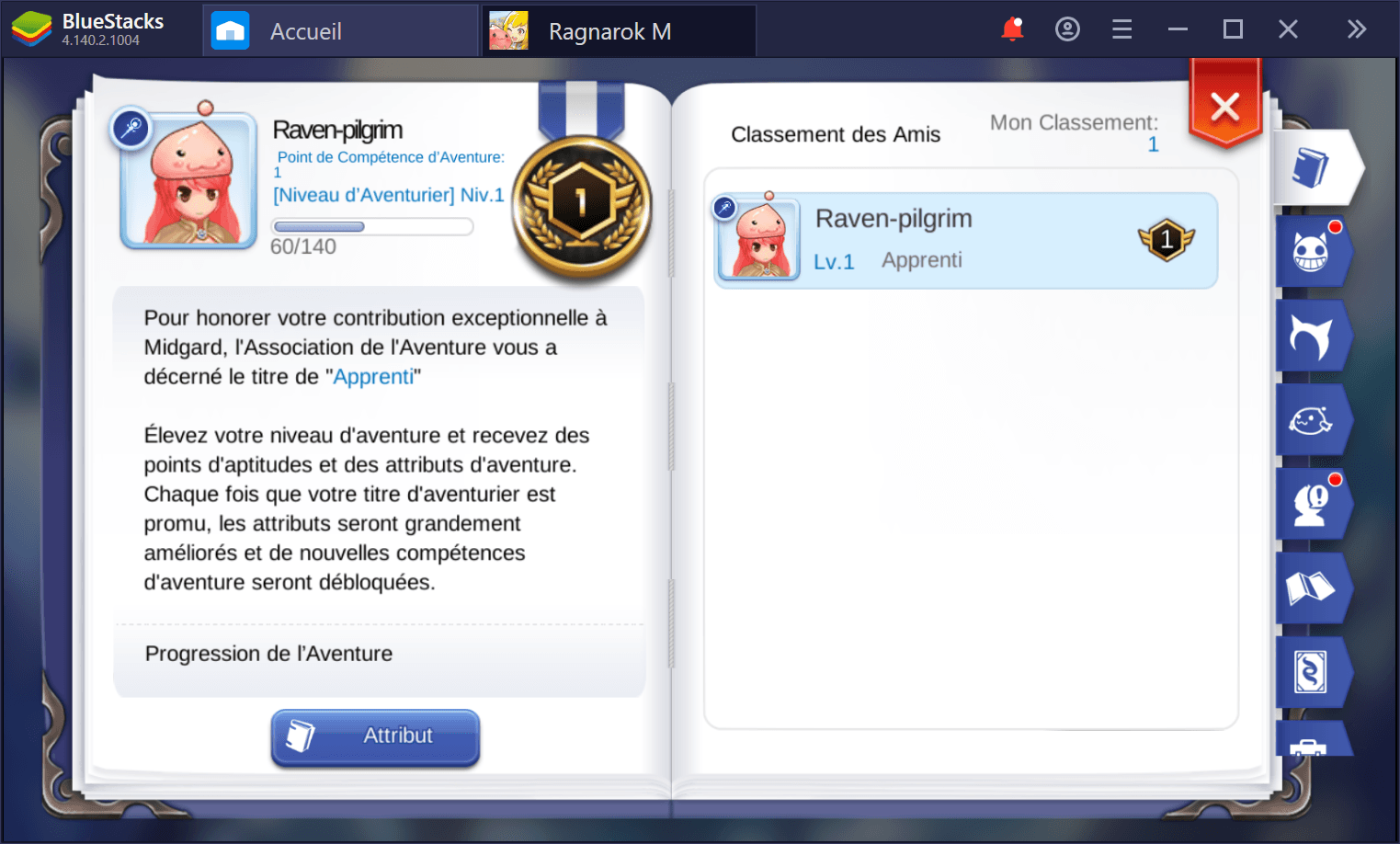This screenshot has height=844, width=1400.
Task: Click the "60/140" experience value
Action: point(303,246)
